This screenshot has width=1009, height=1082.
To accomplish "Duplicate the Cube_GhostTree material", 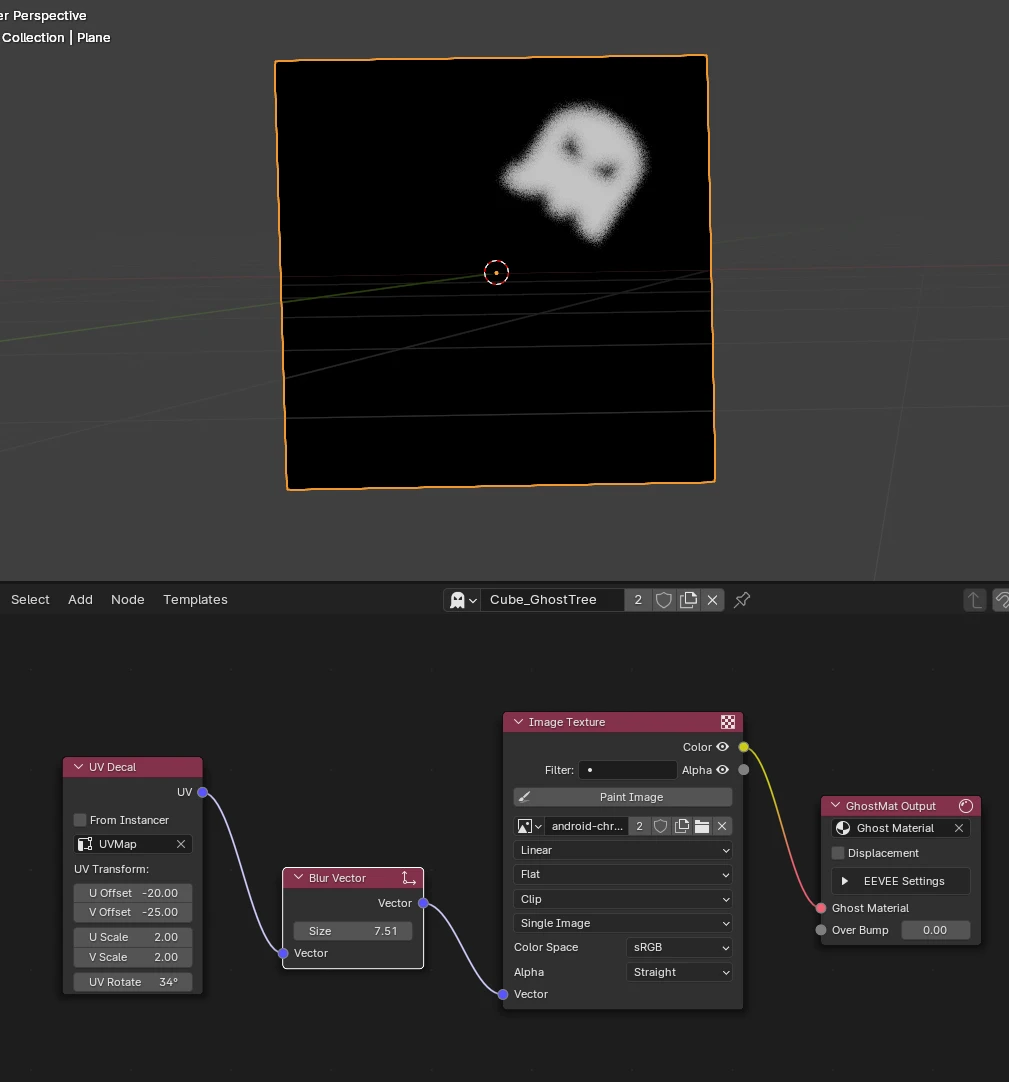I will point(688,600).
